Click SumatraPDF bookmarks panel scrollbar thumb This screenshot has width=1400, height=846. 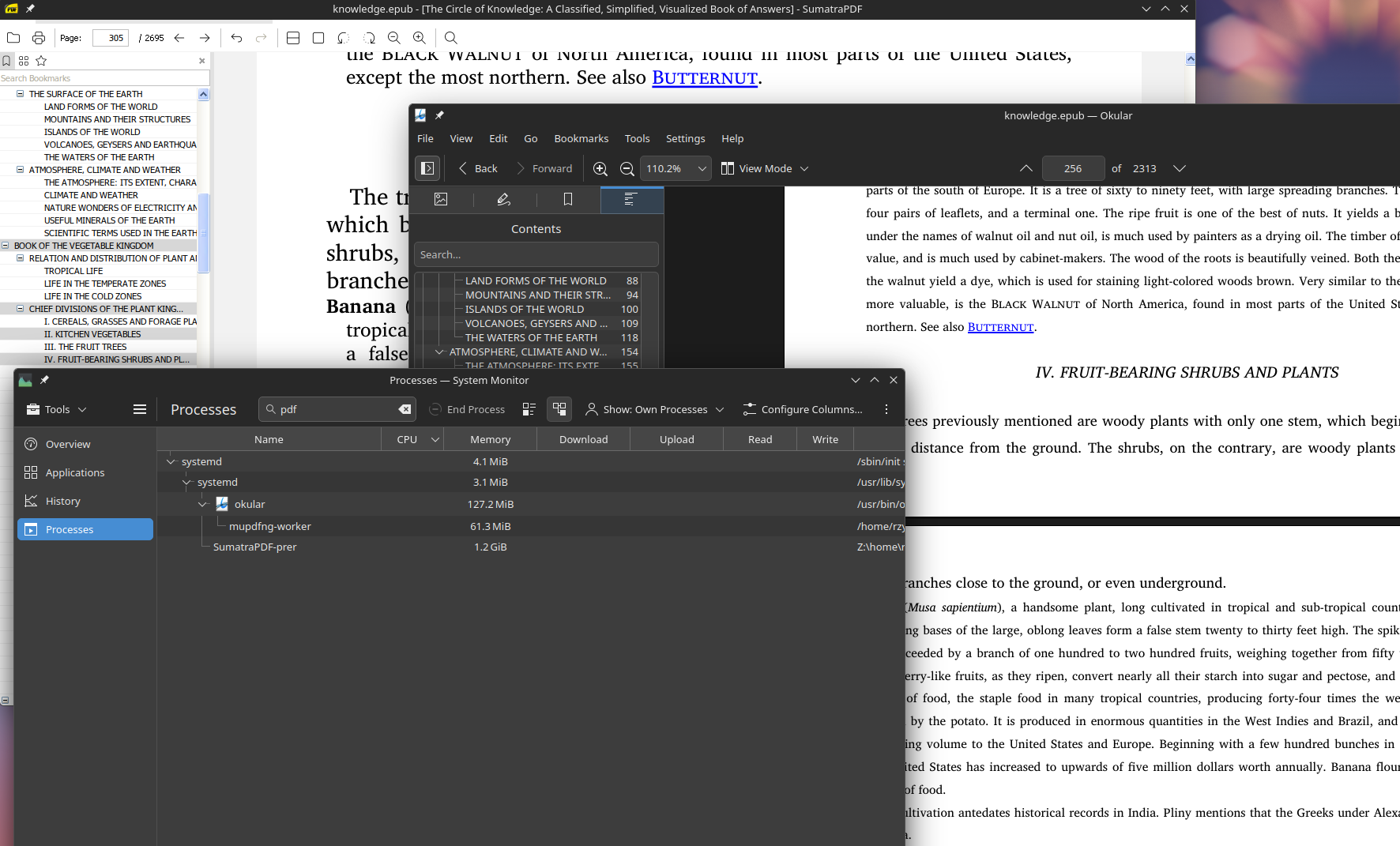[x=203, y=233]
